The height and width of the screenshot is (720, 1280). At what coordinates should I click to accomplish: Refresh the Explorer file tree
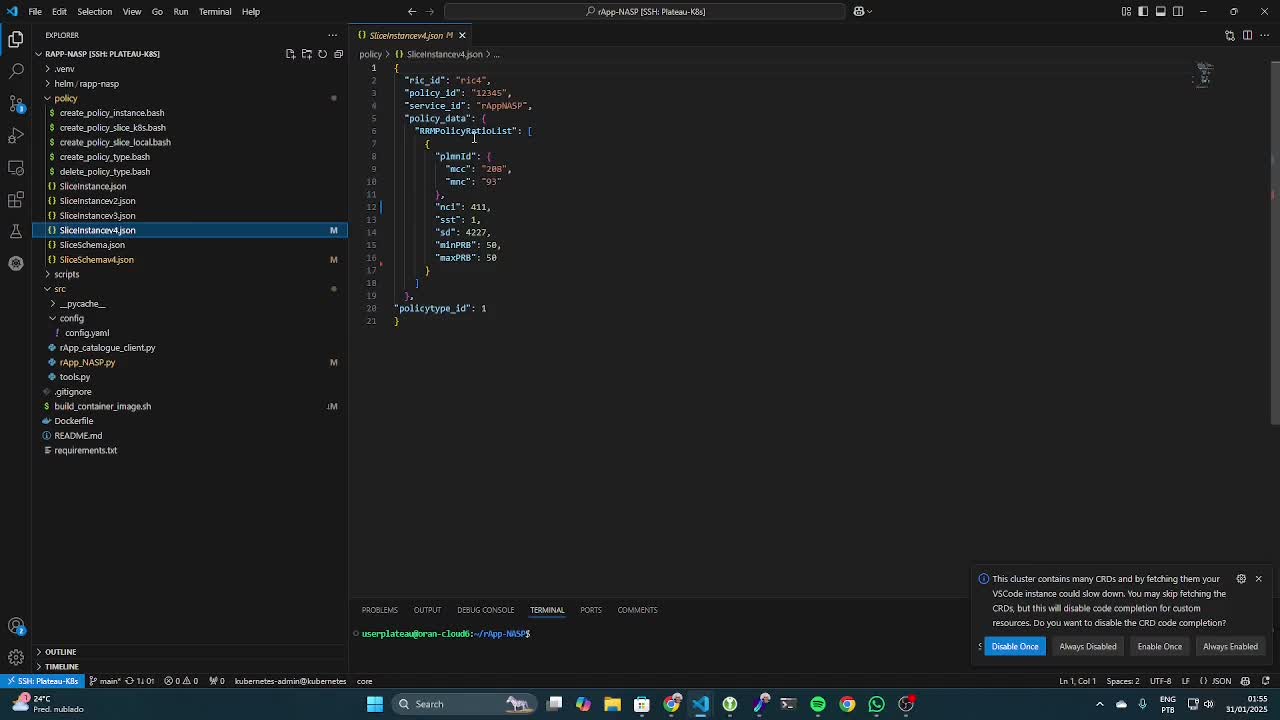tap(322, 54)
